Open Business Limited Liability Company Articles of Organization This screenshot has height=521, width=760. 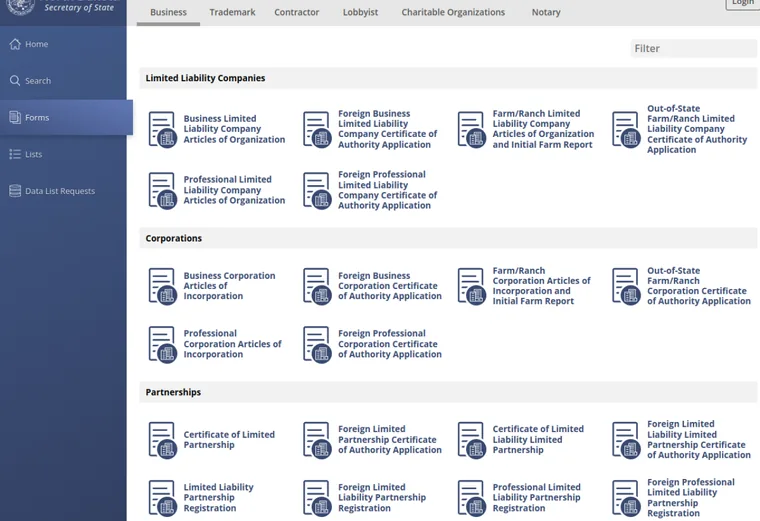(234, 129)
